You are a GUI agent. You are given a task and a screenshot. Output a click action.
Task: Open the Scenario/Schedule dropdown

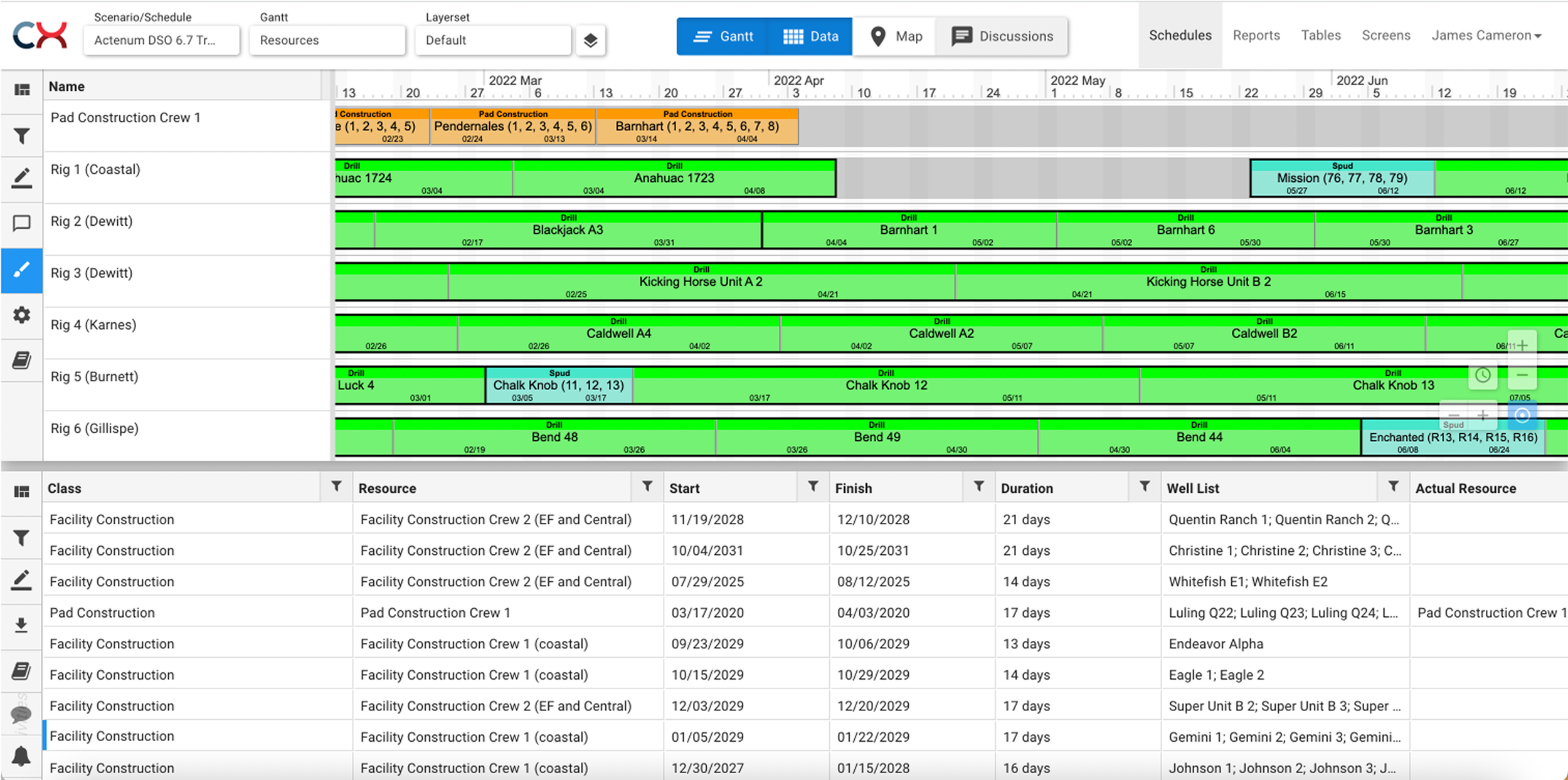(x=161, y=40)
